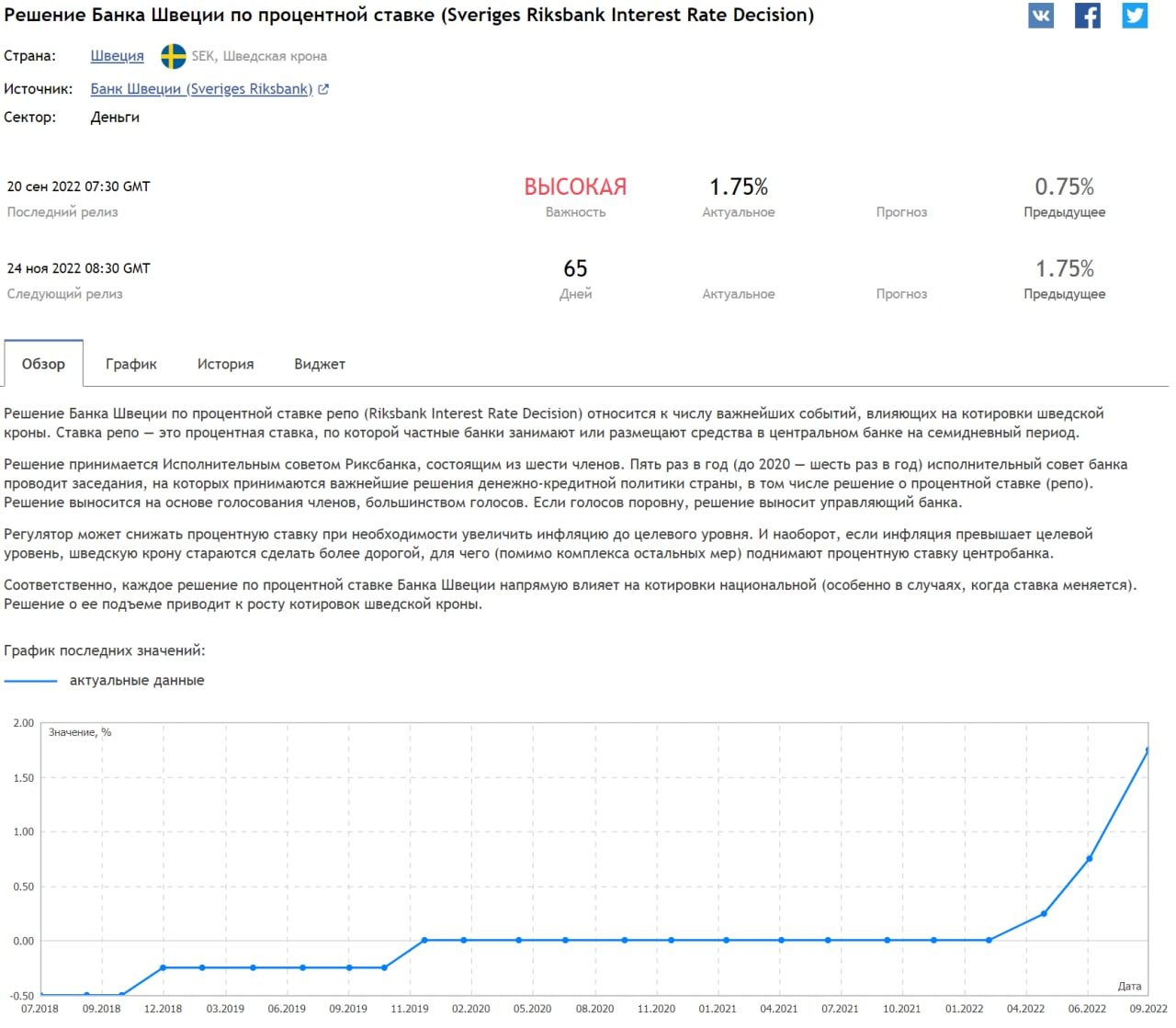Click SEK, Шведская крона currency text
1176x1028 pixels.
click(259, 56)
